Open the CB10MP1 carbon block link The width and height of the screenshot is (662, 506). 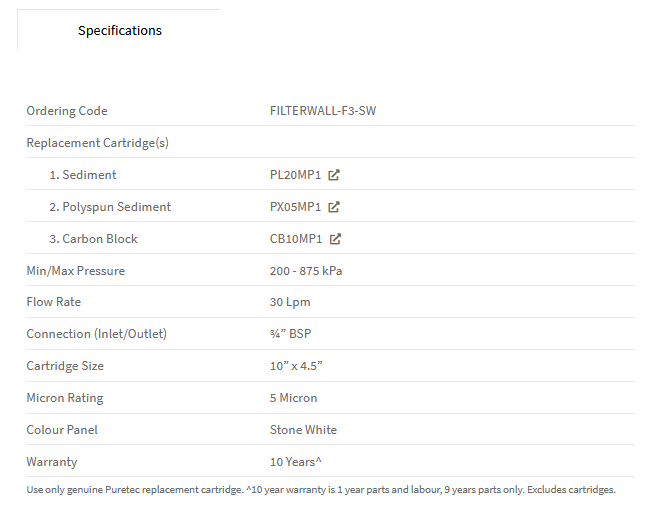[296, 239]
